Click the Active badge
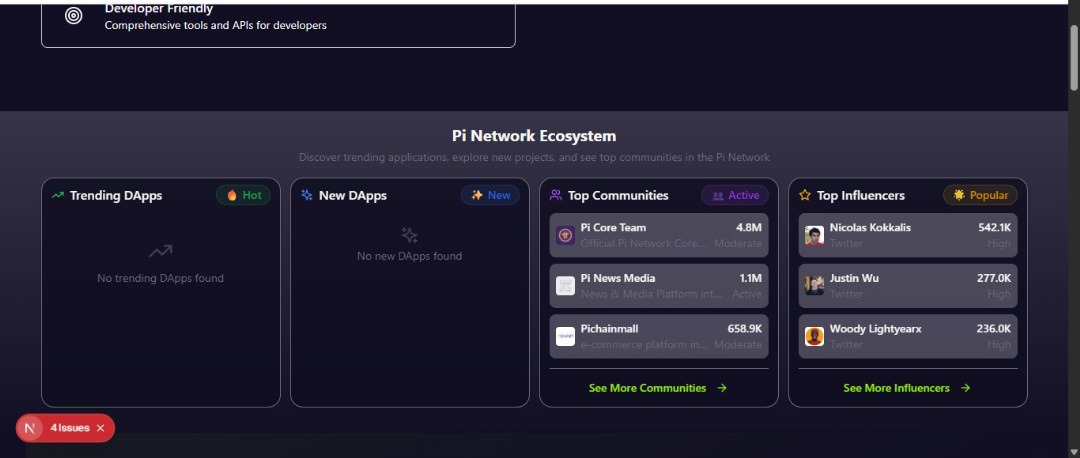This screenshot has width=1080, height=458. point(735,196)
